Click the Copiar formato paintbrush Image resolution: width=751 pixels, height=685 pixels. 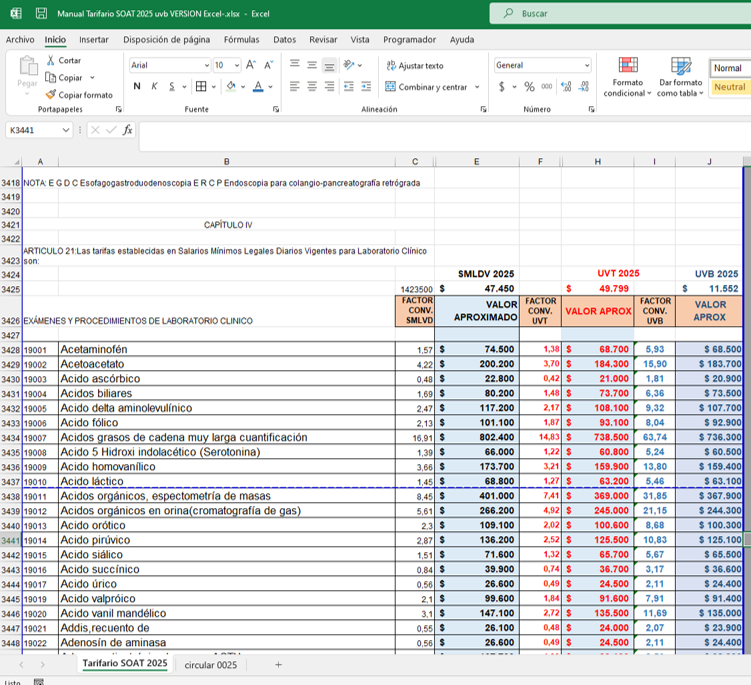[x=51, y=95]
